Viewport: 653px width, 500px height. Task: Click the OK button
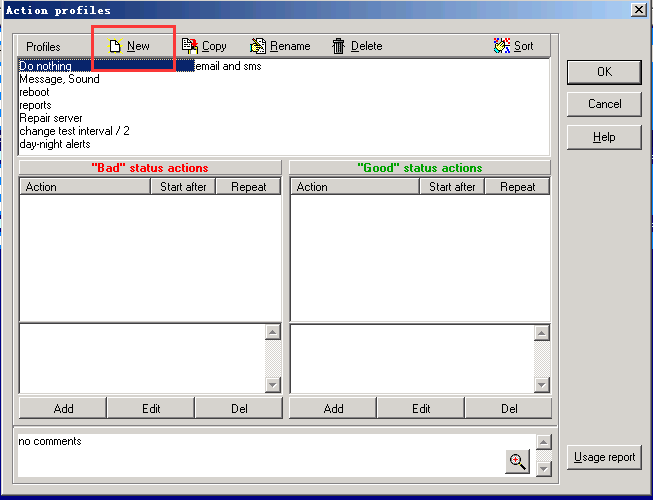pyautogui.click(x=604, y=72)
